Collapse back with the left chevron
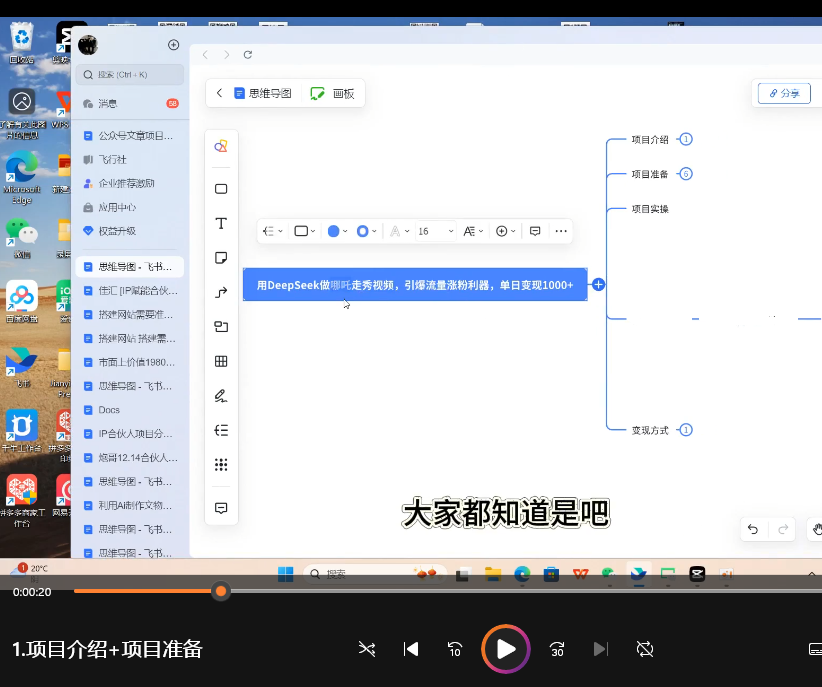Viewport: 822px width, 687px height. [x=219, y=93]
